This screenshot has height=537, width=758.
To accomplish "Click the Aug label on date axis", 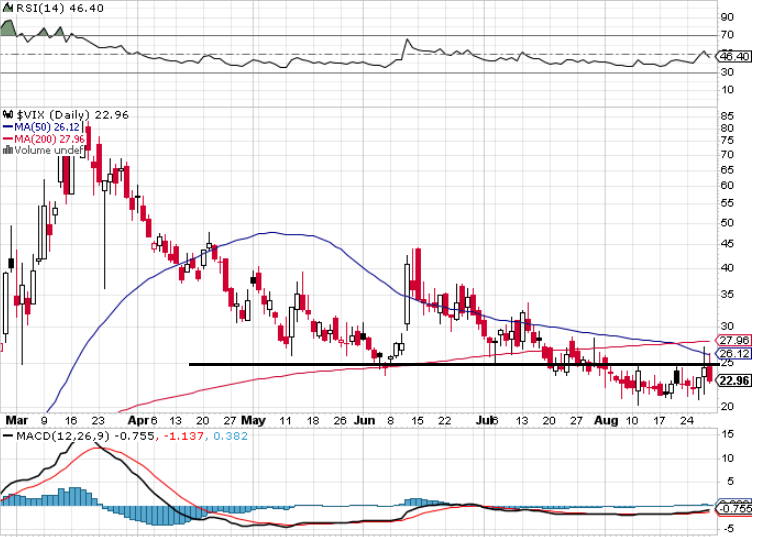I will tap(606, 420).
